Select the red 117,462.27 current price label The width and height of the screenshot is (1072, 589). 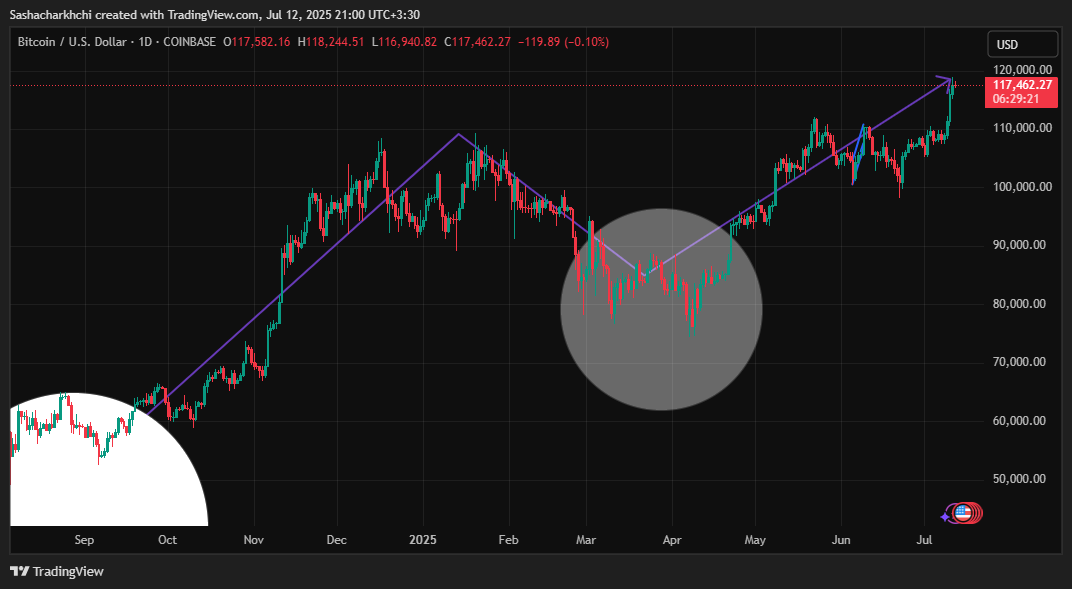[x=1022, y=85]
